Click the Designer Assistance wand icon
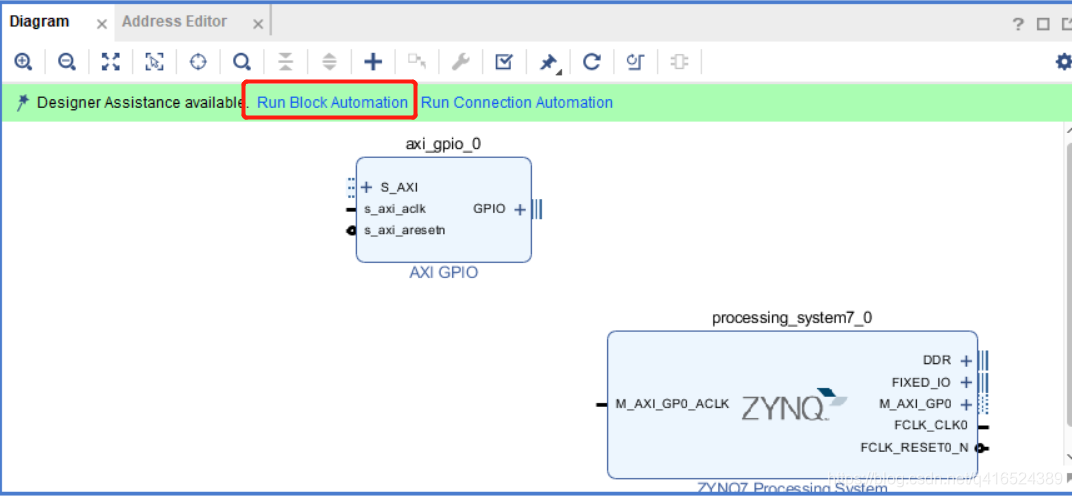This screenshot has height=497, width=1072. tap(23, 103)
